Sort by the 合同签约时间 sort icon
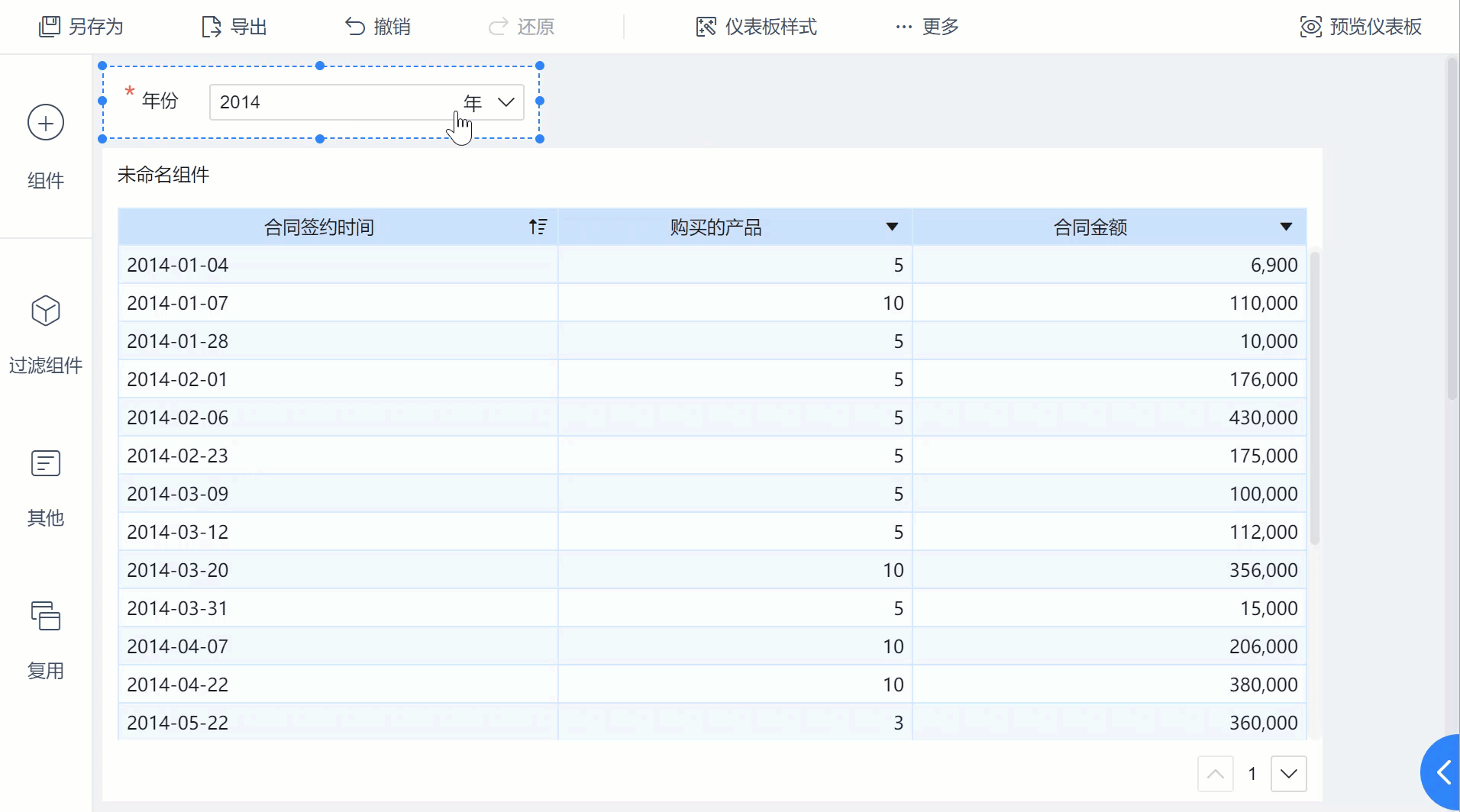 [538, 227]
